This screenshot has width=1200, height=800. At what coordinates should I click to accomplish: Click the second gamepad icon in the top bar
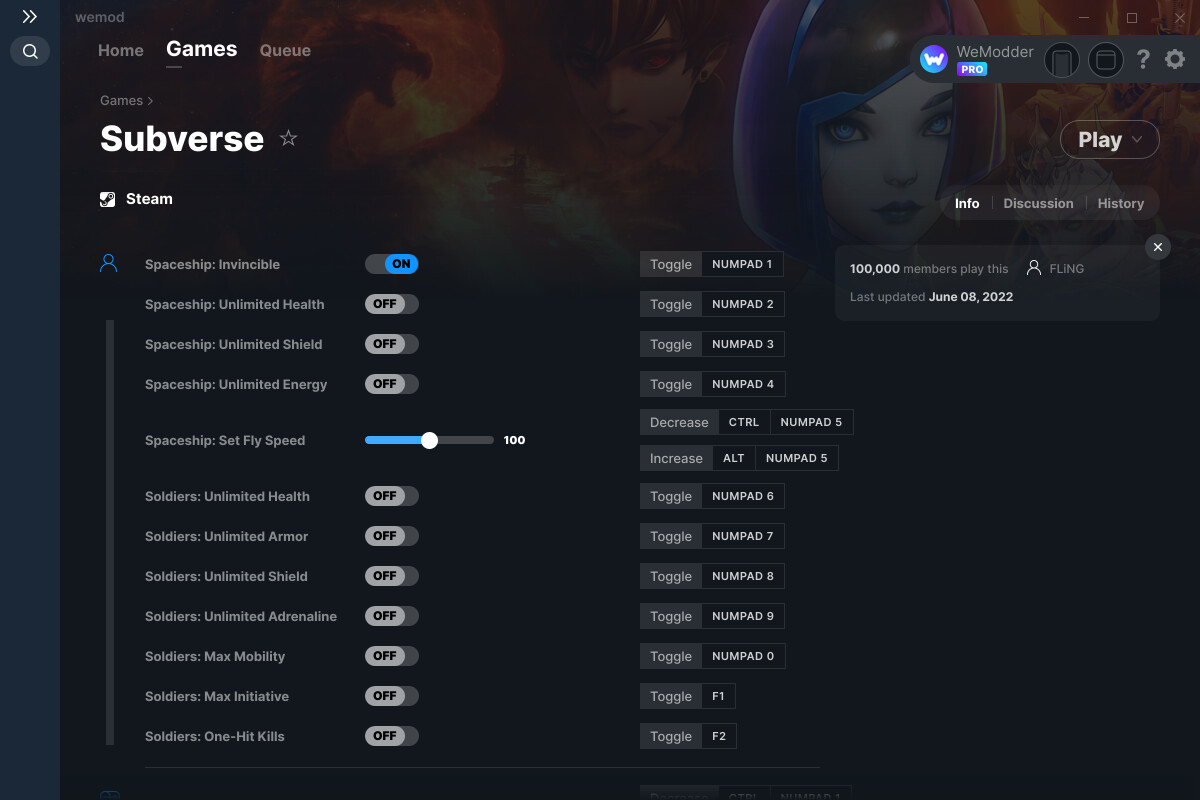coord(1105,60)
